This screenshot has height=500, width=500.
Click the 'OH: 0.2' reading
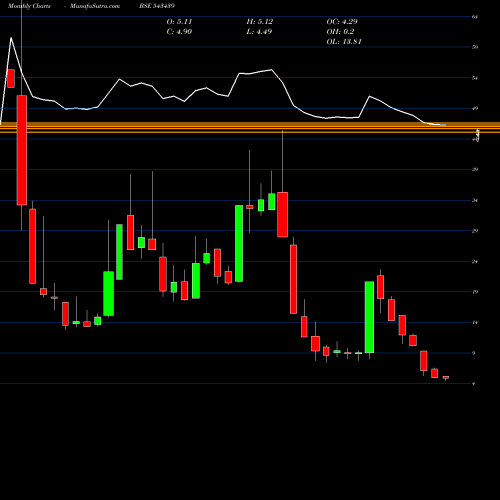coord(340,32)
